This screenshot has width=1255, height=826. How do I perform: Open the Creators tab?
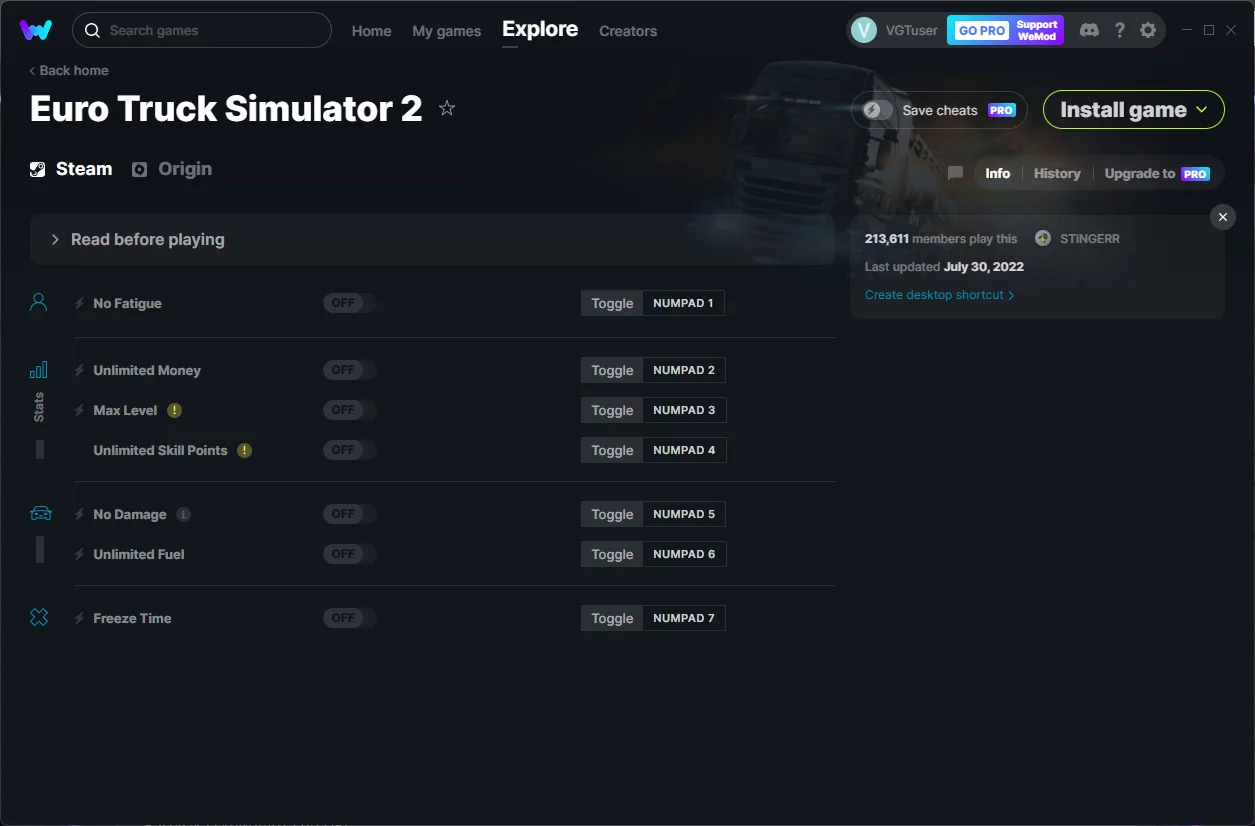point(628,31)
